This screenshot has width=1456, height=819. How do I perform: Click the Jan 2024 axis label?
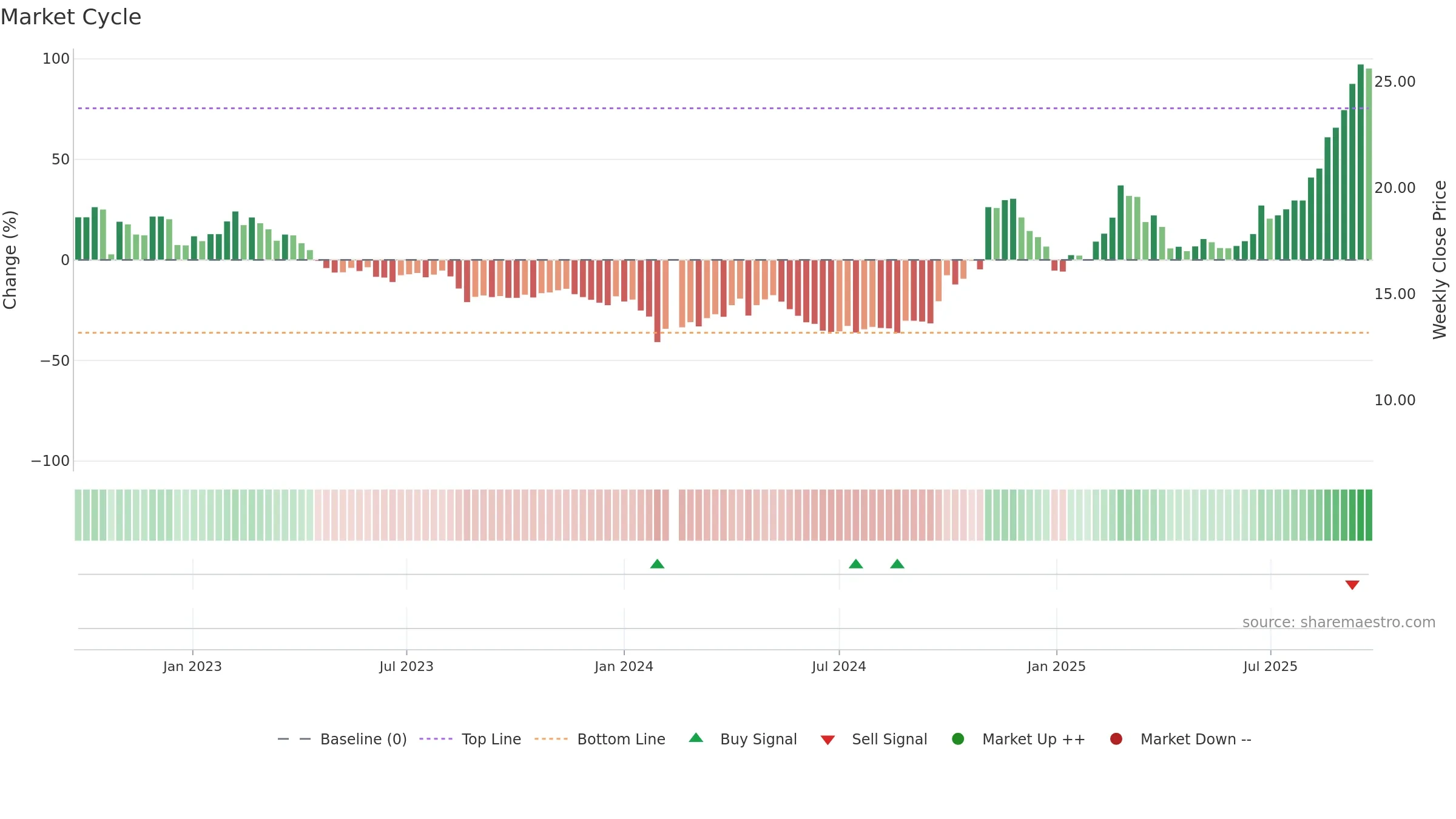click(624, 666)
